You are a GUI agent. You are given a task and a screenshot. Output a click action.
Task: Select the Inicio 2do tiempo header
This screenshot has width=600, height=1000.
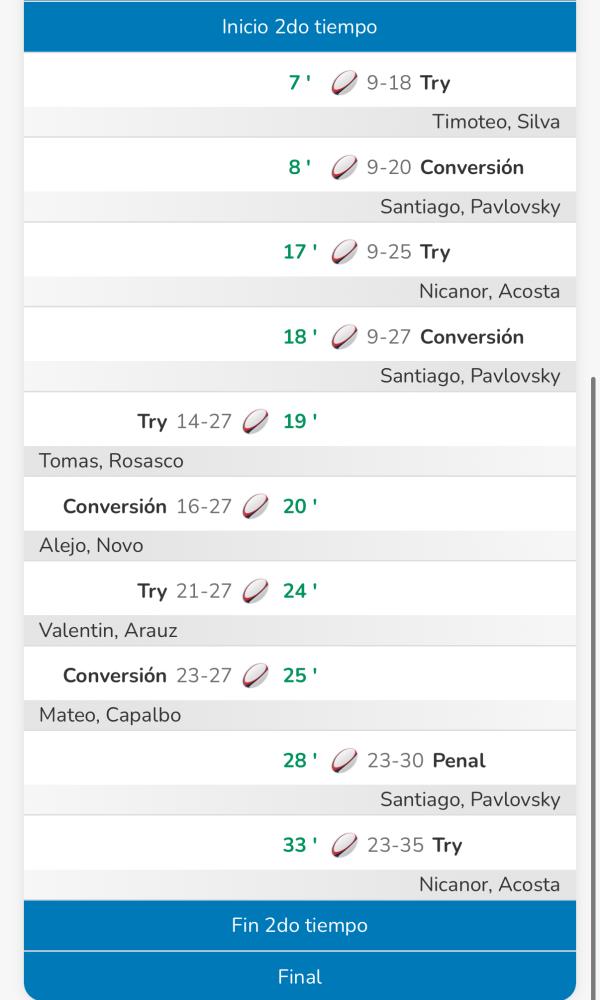pos(300,27)
